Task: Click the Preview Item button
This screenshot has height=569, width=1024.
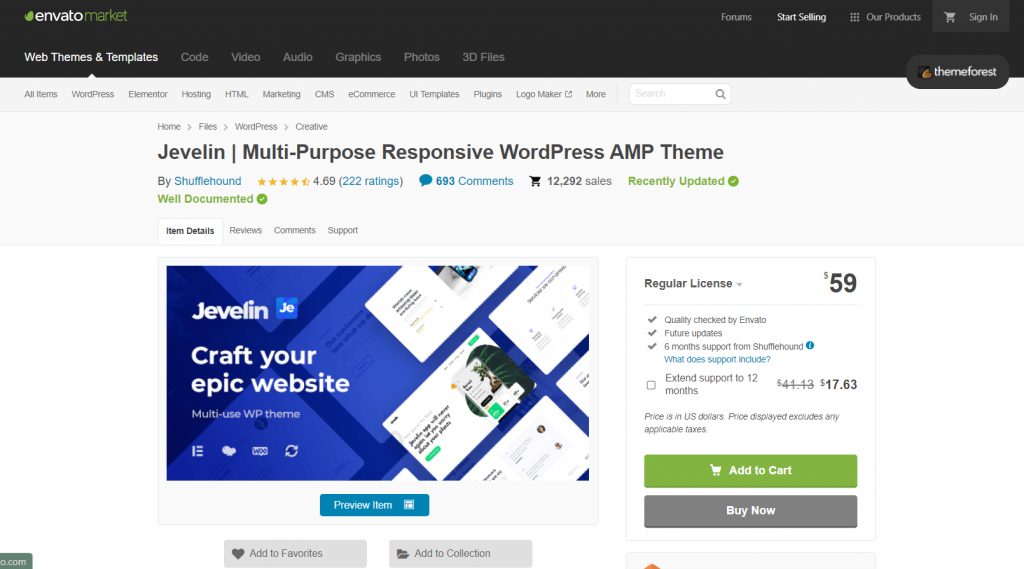Action: click(x=374, y=505)
